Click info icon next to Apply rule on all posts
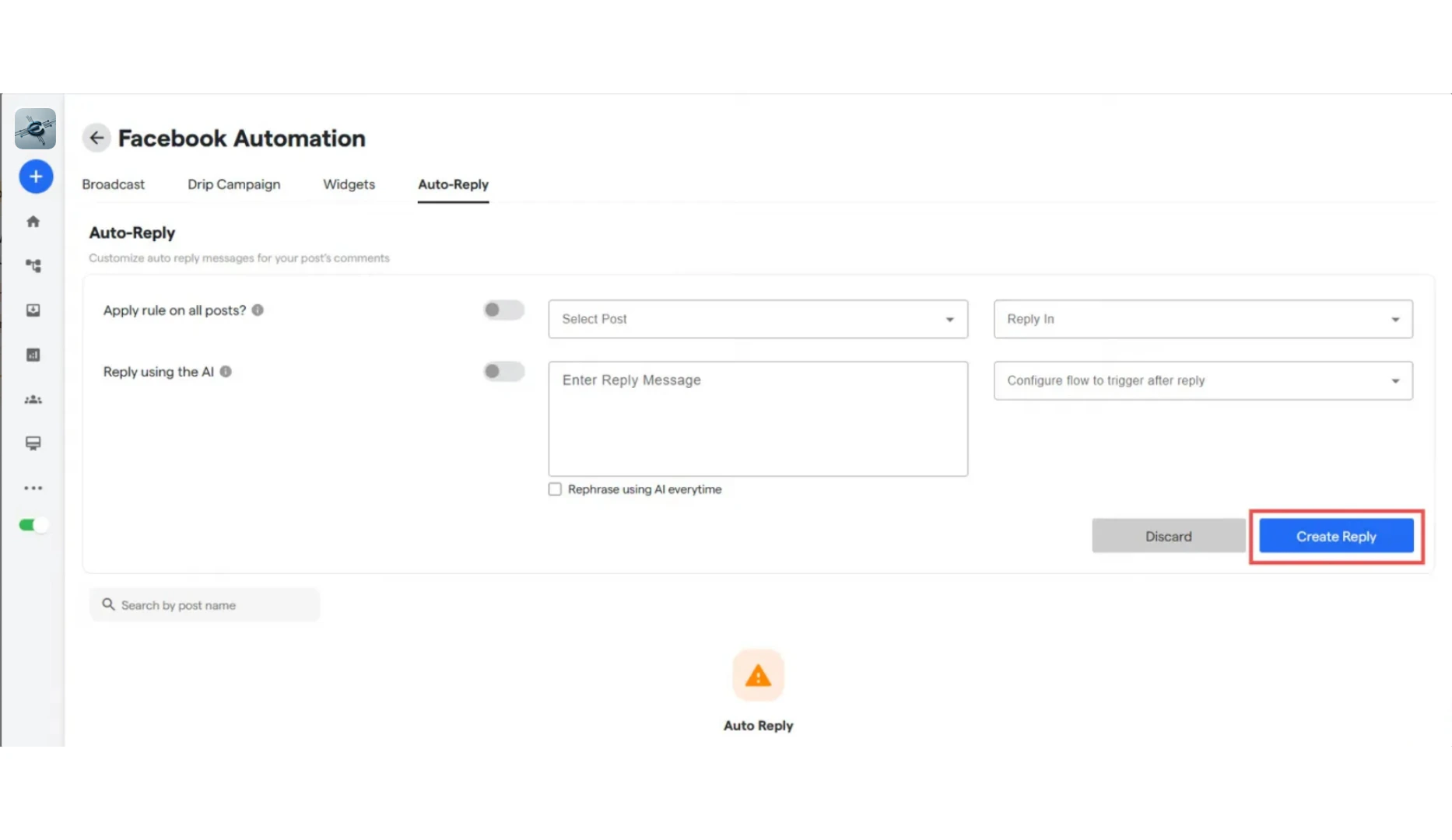The image size is (1452, 840). pyautogui.click(x=258, y=310)
